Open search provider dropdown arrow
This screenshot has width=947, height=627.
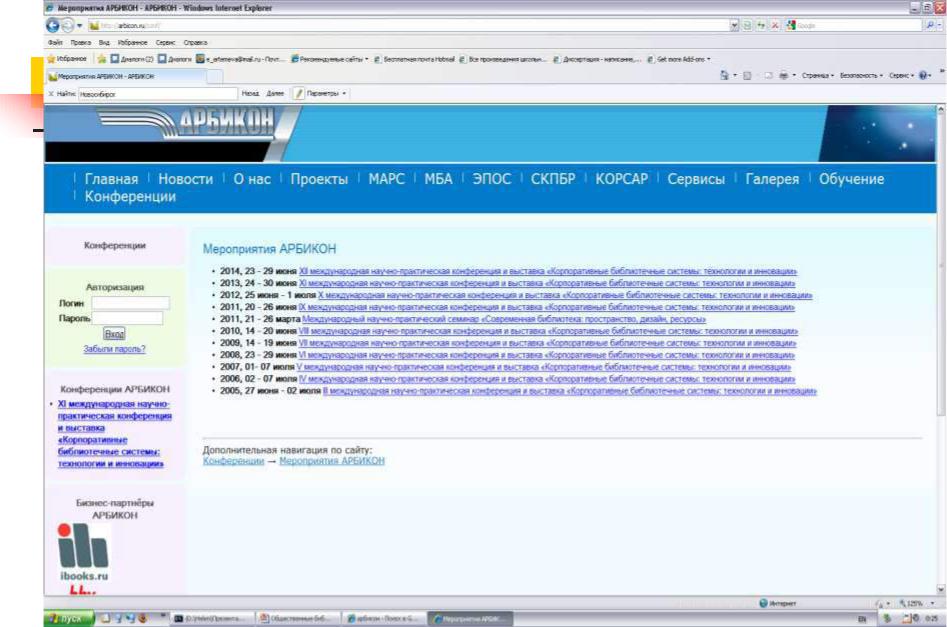tap(940, 25)
